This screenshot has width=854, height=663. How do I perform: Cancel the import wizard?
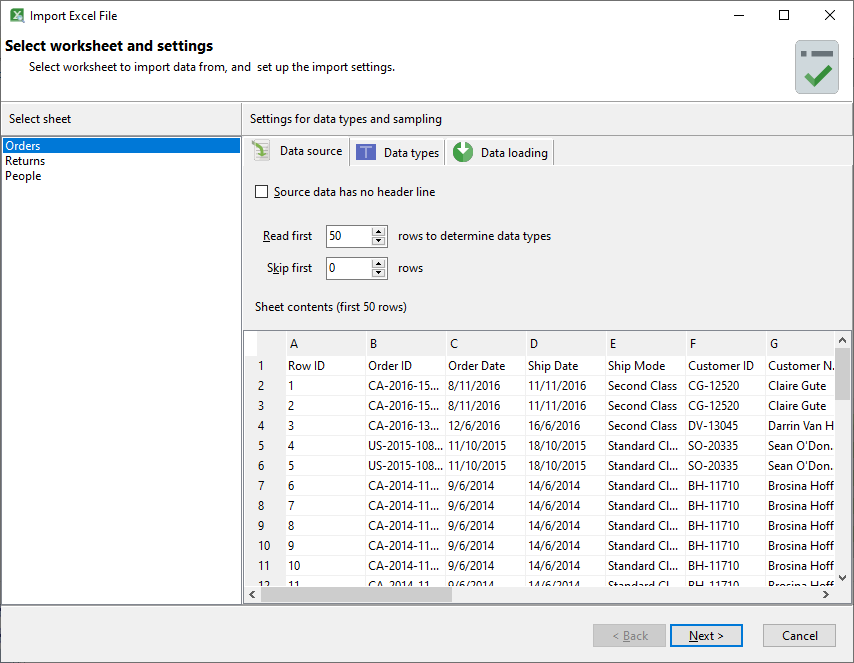point(799,636)
